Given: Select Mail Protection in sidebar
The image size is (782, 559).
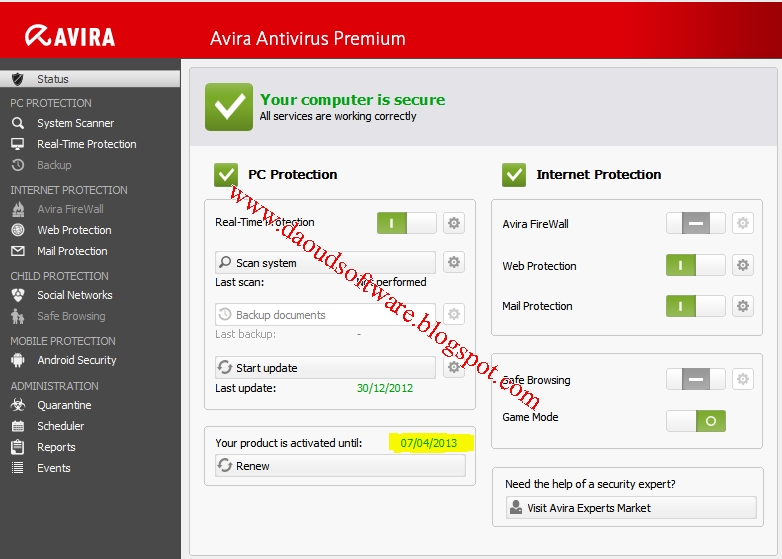Looking at the screenshot, I should 72,251.
